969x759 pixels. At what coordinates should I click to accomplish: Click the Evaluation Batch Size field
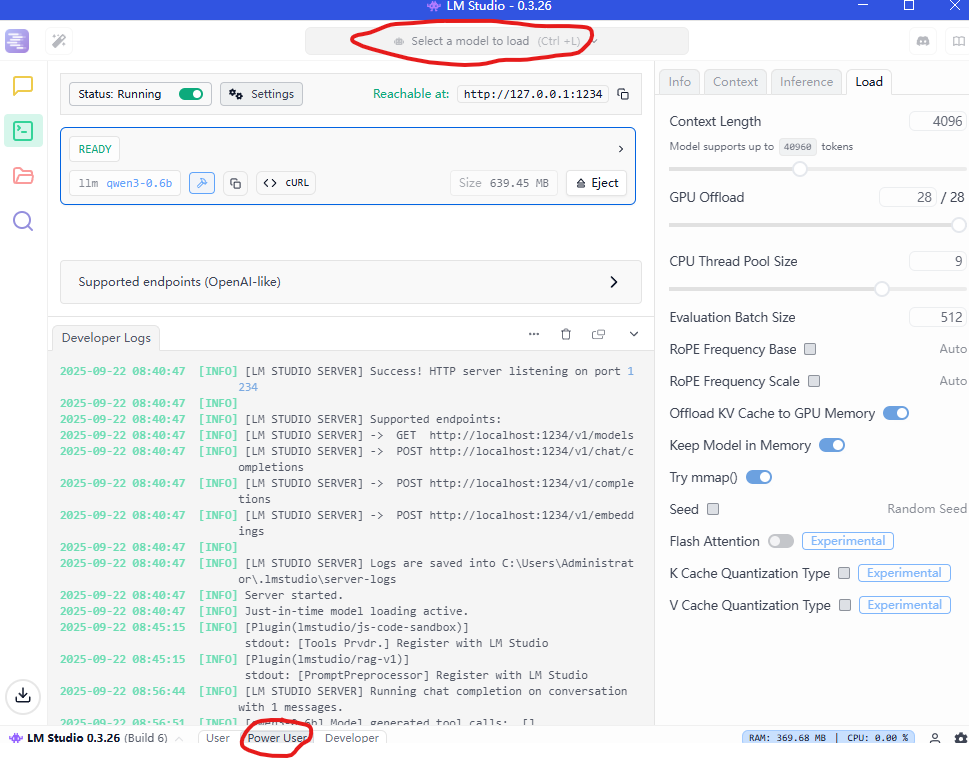pyautogui.click(x=937, y=317)
